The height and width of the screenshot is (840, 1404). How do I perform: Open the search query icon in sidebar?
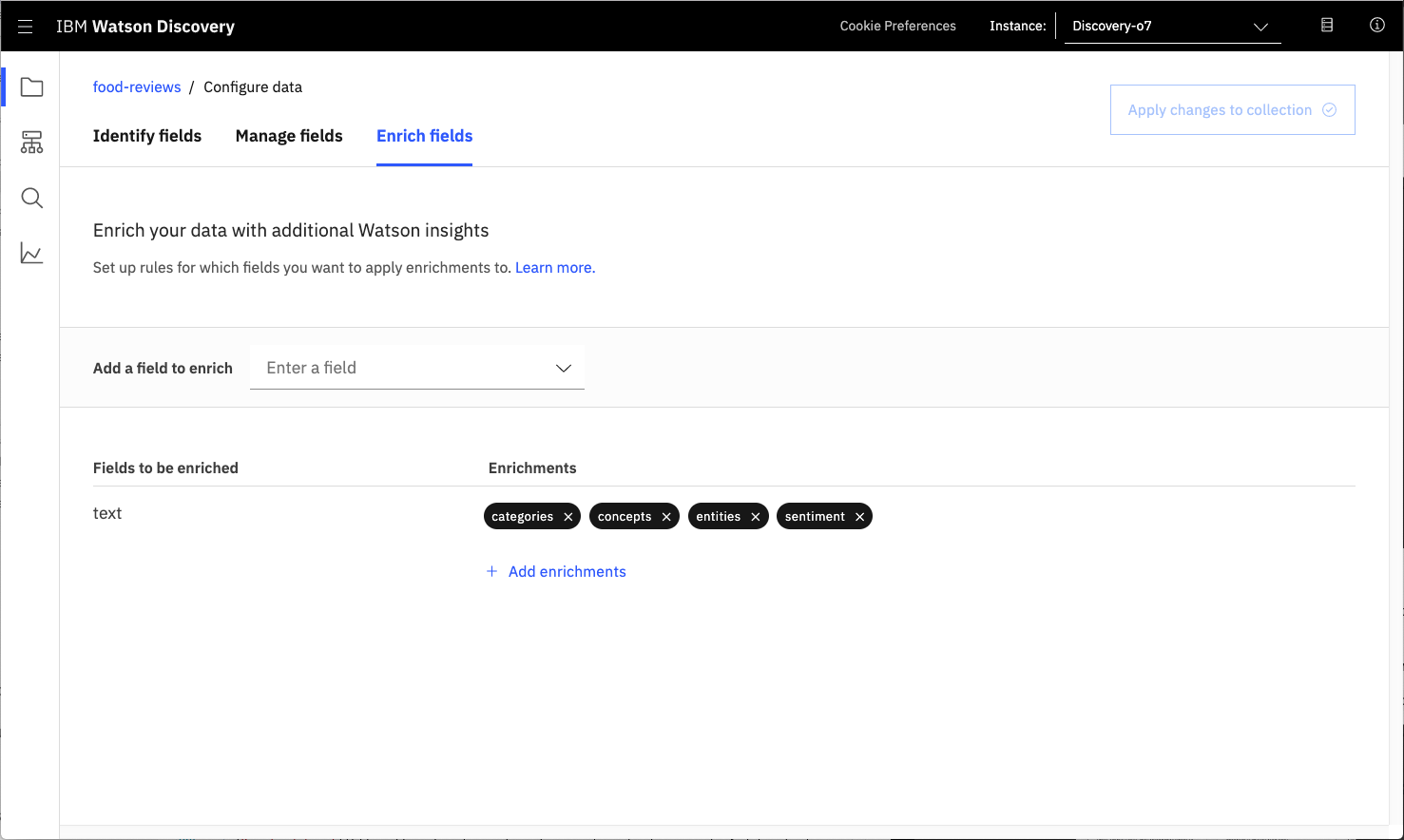click(31, 198)
